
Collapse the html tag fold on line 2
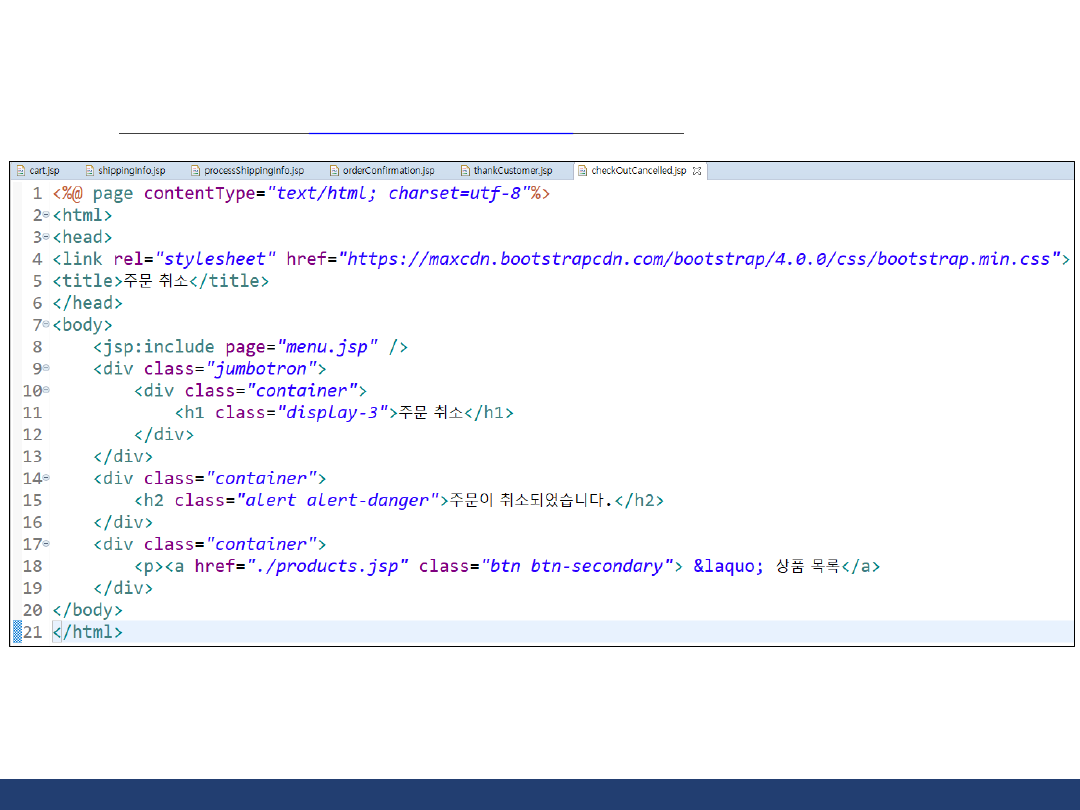tap(46, 216)
